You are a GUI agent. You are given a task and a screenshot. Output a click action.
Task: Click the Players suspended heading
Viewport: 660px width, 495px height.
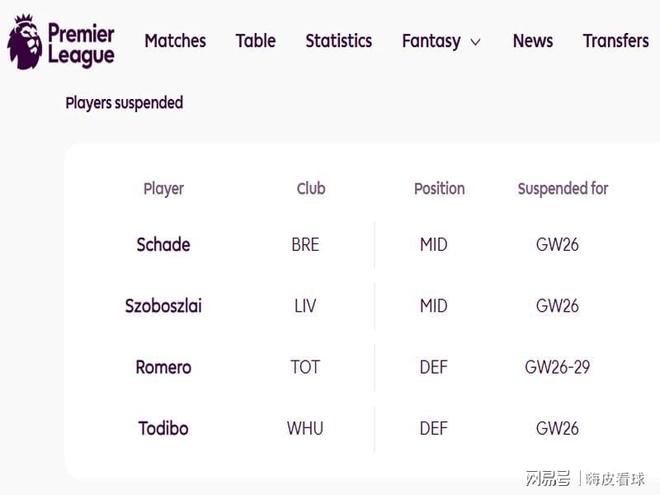124,103
